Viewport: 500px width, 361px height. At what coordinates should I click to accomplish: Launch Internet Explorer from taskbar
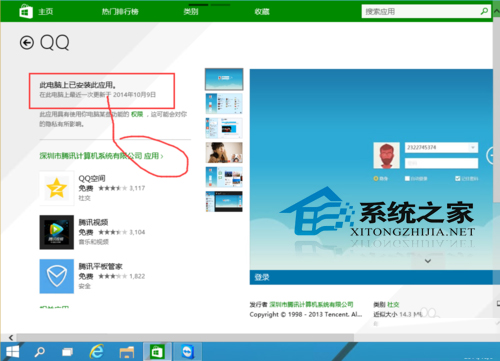pos(97,351)
